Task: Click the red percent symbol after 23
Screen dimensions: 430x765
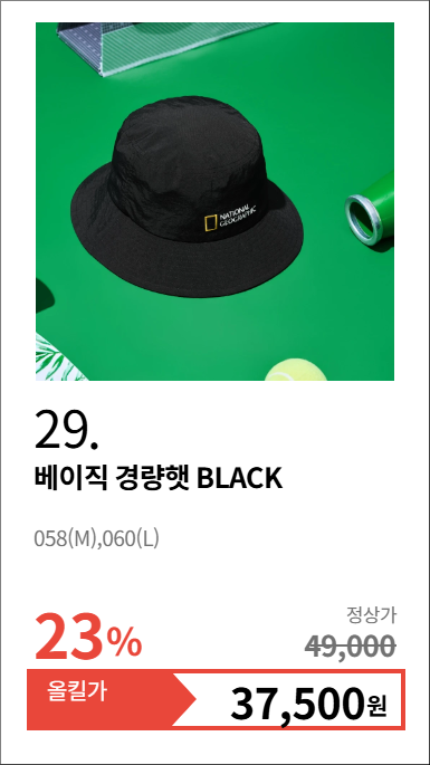Action: point(124,643)
